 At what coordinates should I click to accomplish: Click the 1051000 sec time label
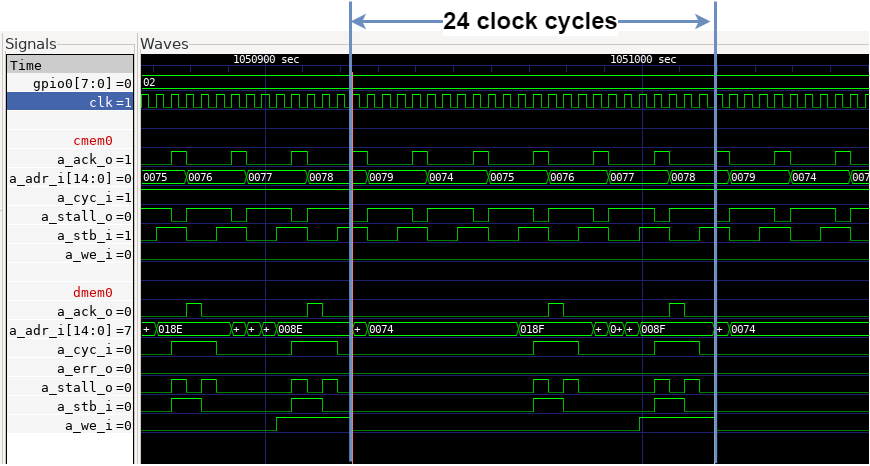(643, 60)
